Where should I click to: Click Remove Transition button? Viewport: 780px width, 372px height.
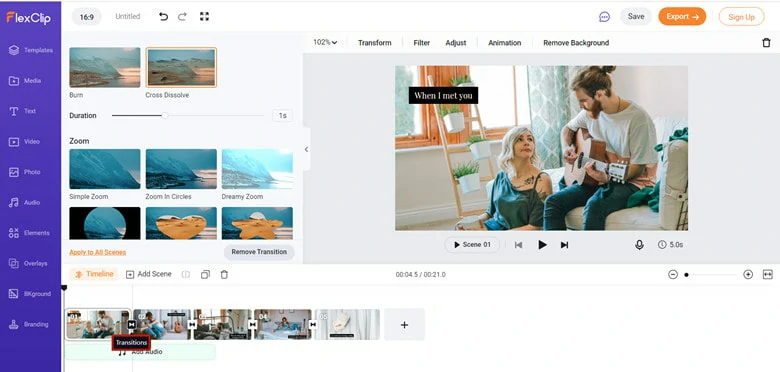pos(259,252)
